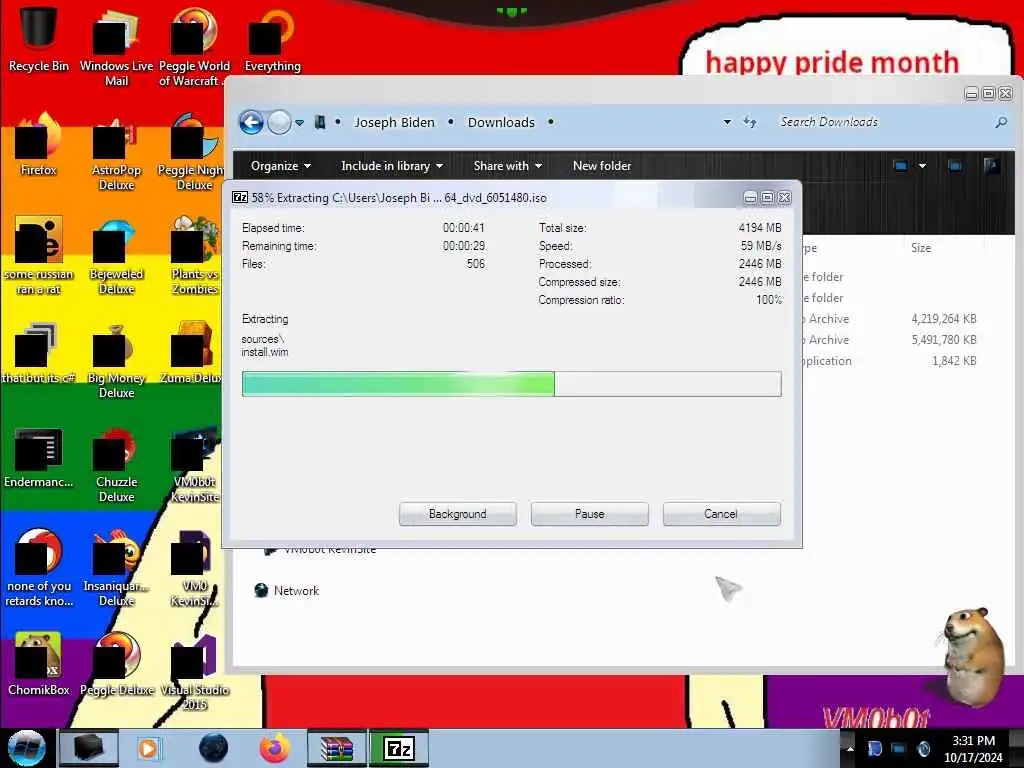Open Peggle World of Warcraft shortcut

point(194,49)
